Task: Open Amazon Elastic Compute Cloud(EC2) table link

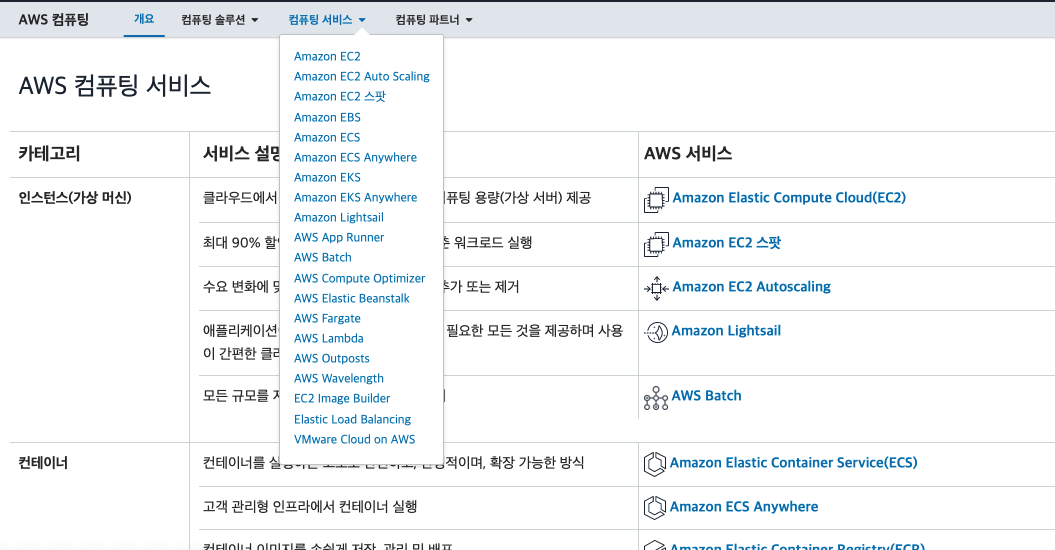Action: [789, 198]
